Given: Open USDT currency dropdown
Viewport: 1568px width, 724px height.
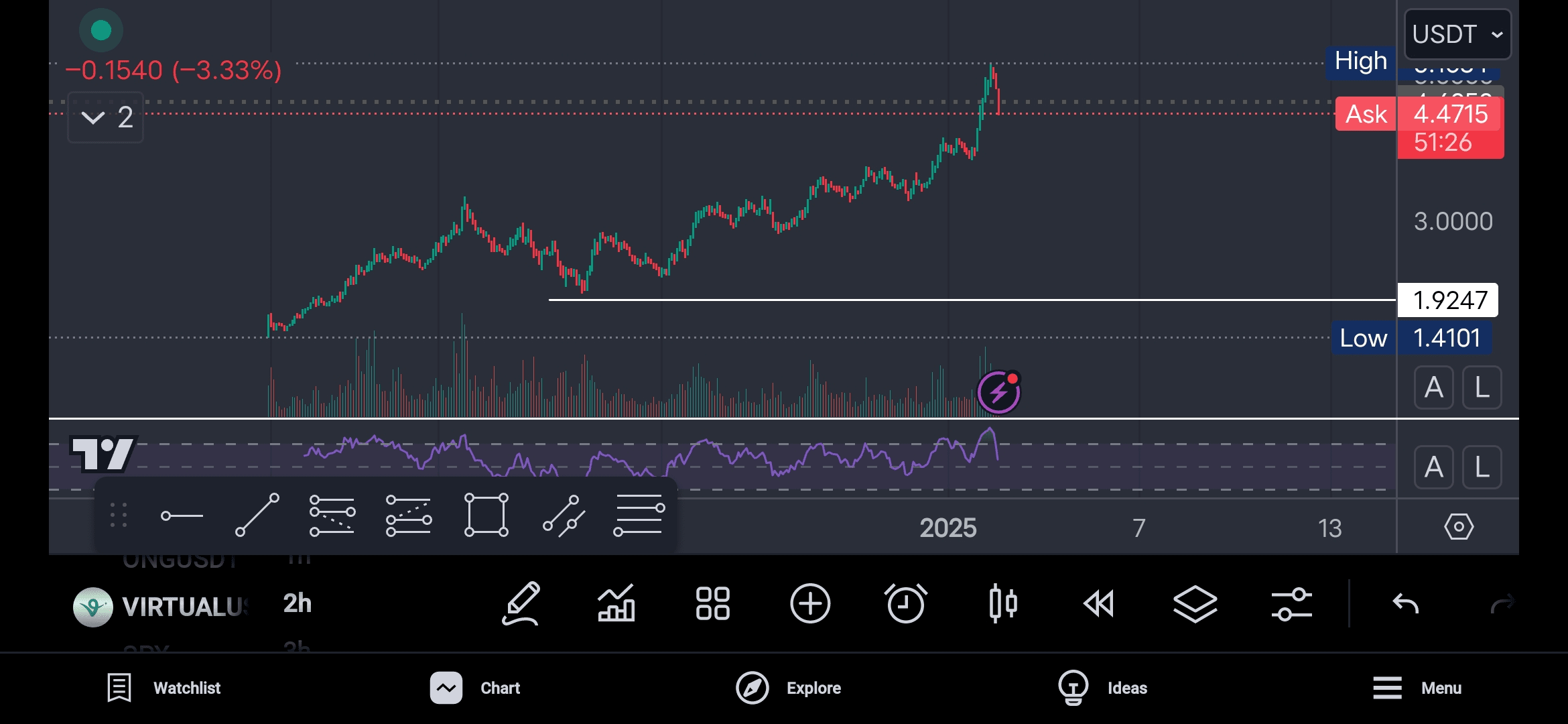Looking at the screenshot, I should click(1457, 34).
